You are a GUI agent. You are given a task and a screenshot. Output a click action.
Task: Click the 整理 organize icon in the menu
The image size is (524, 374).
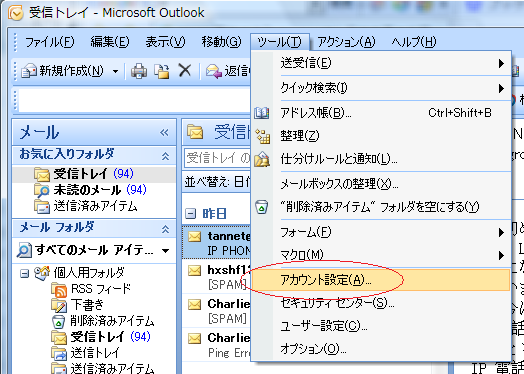click(262, 136)
